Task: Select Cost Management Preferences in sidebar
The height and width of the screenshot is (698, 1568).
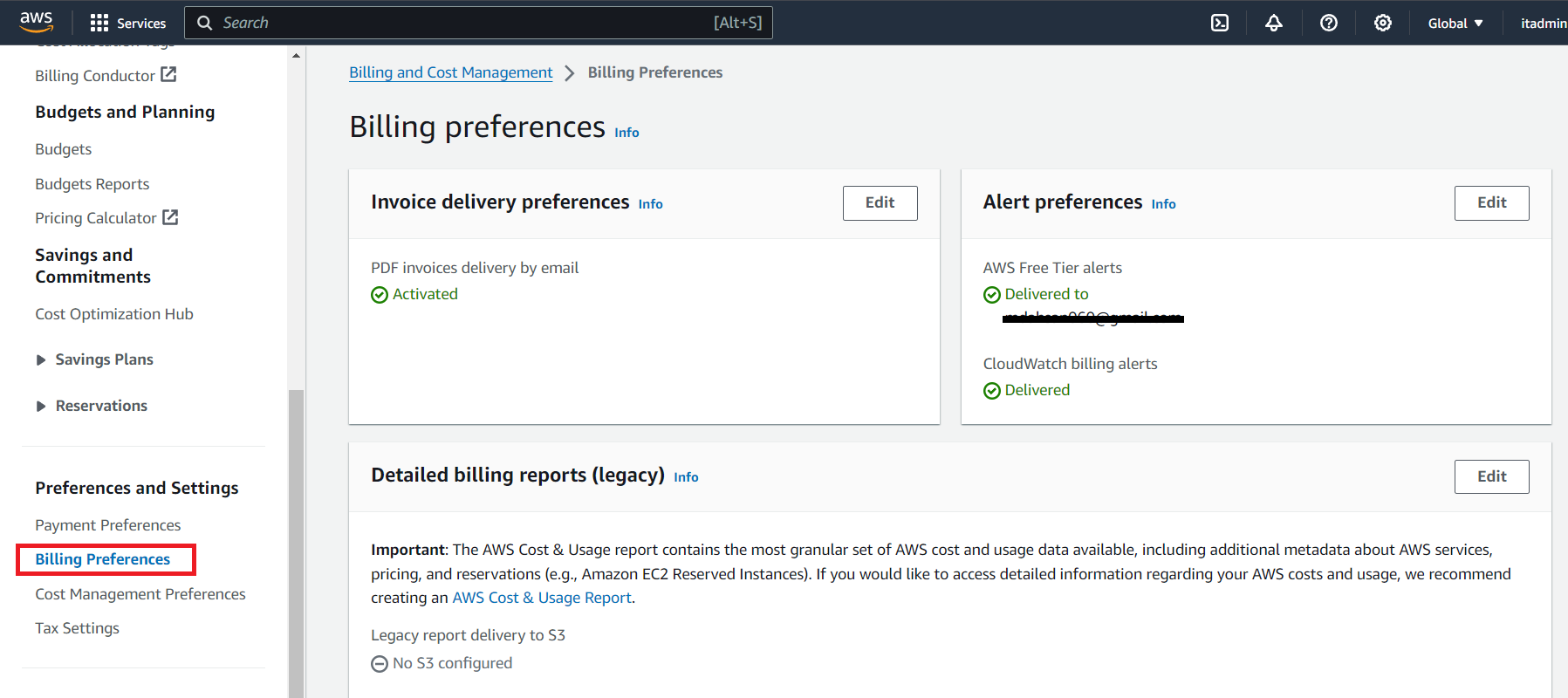Action: 140,594
